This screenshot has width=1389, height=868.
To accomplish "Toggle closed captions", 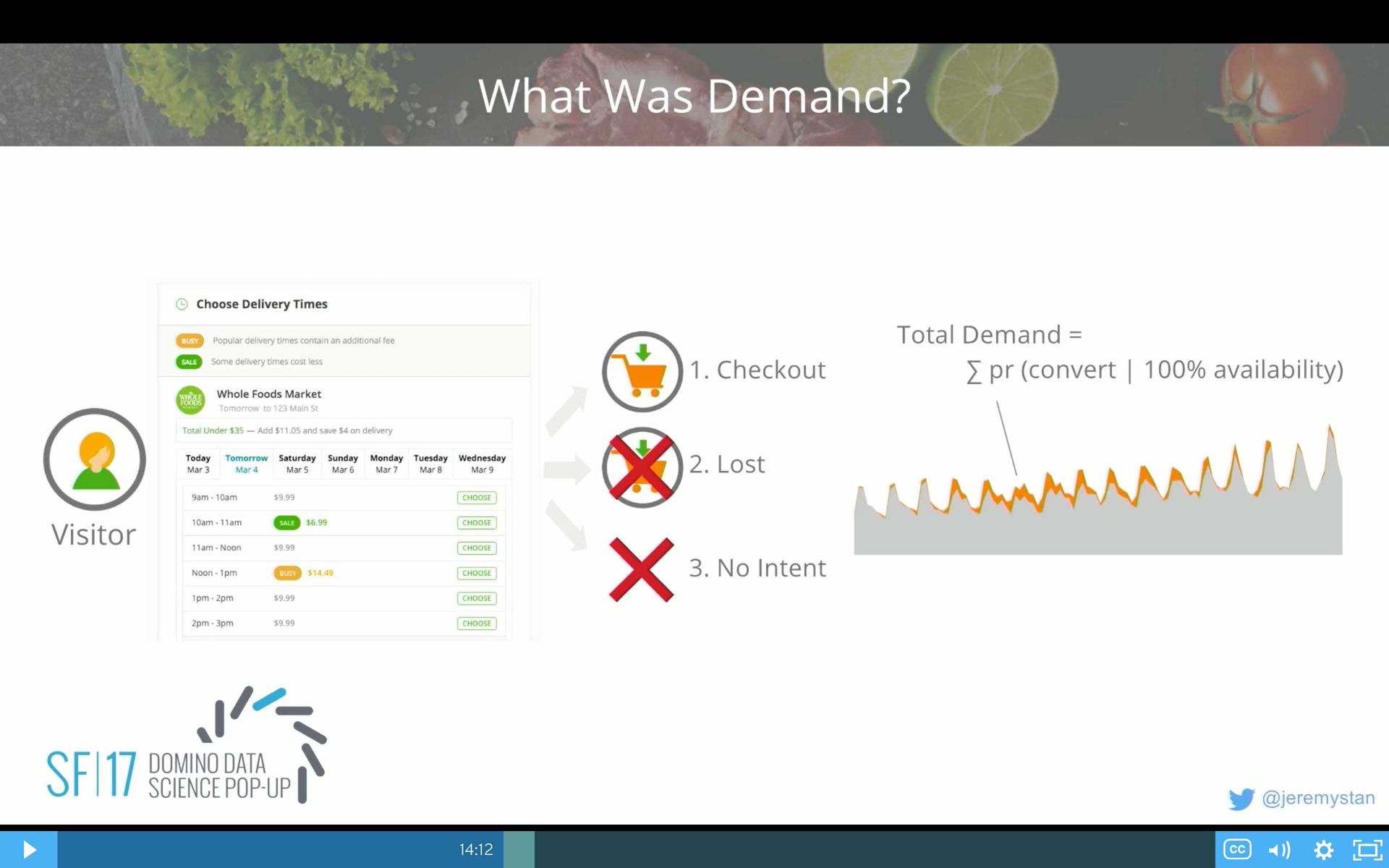I will [1237, 849].
